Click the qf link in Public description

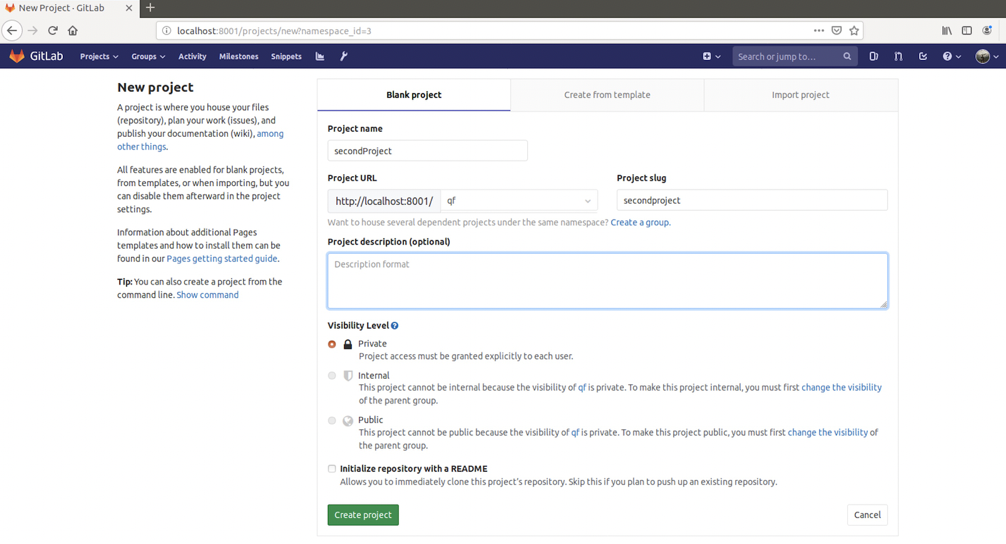click(x=575, y=432)
